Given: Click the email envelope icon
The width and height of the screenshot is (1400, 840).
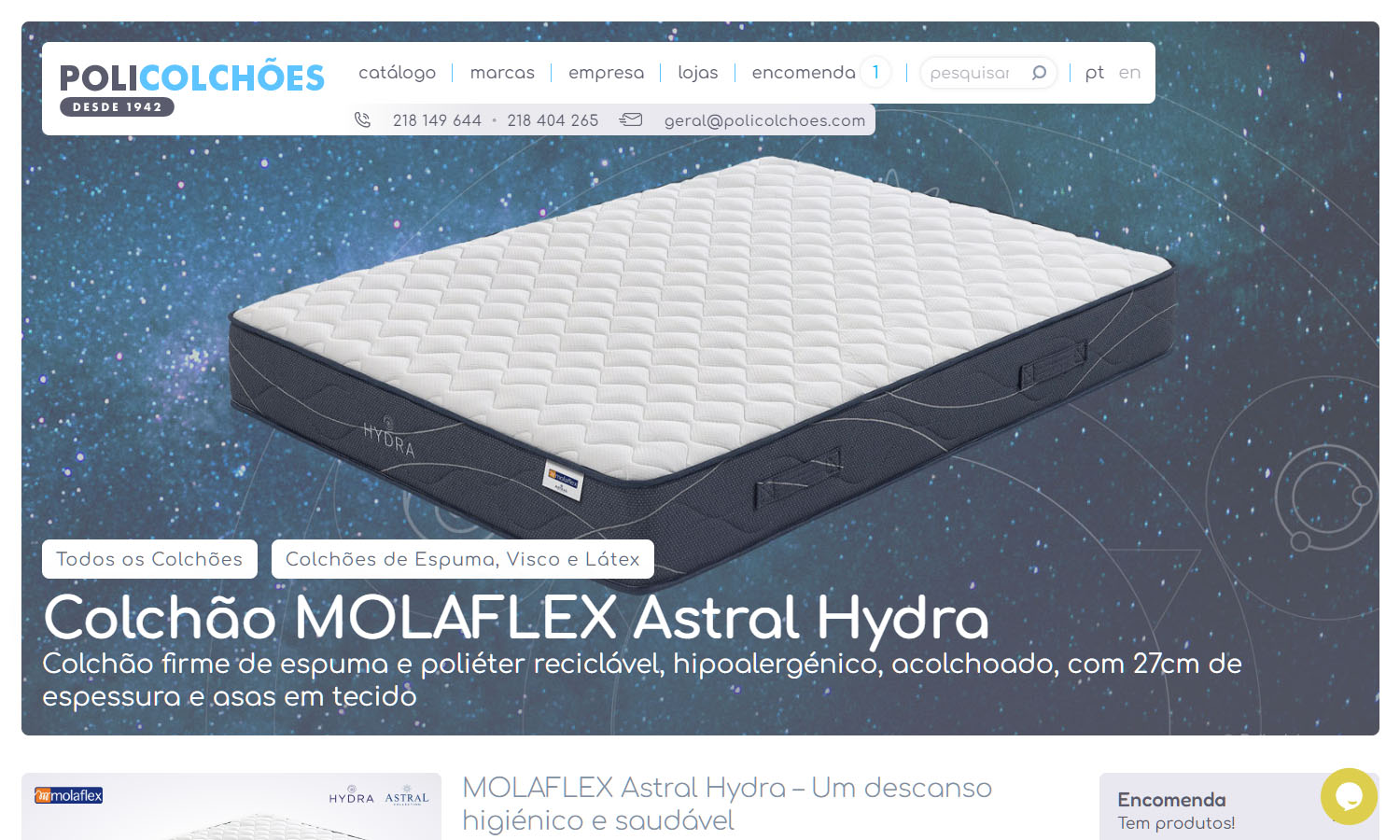Looking at the screenshot, I should 631,119.
